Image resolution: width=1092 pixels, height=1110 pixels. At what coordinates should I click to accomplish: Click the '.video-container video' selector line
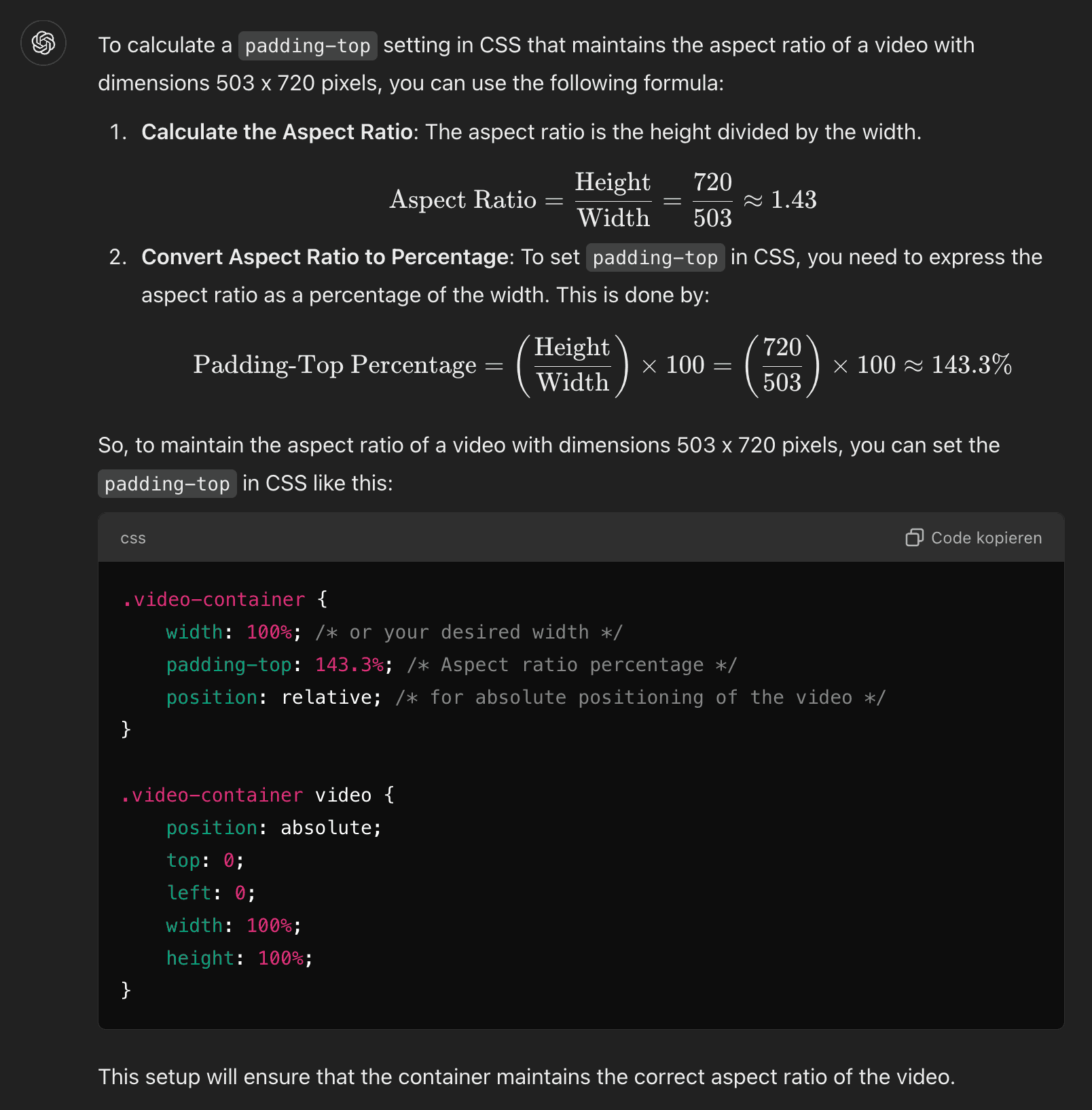pos(258,795)
